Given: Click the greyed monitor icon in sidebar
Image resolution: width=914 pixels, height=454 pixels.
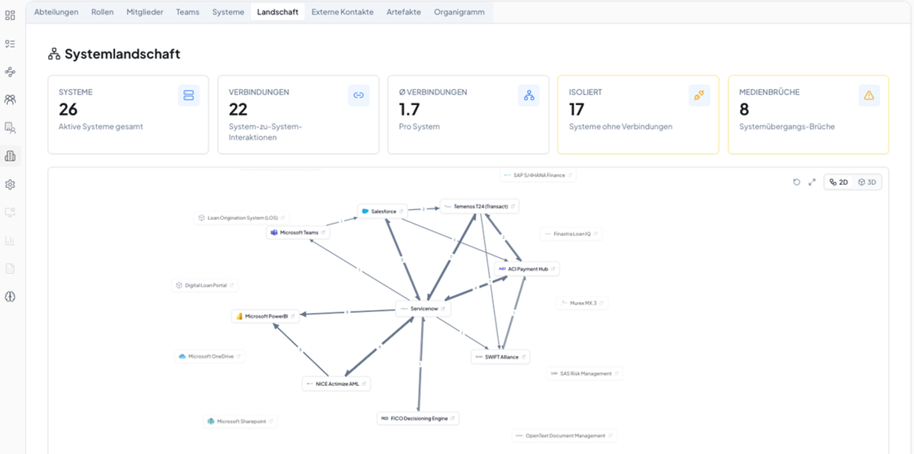Looking at the screenshot, I should (x=10, y=212).
